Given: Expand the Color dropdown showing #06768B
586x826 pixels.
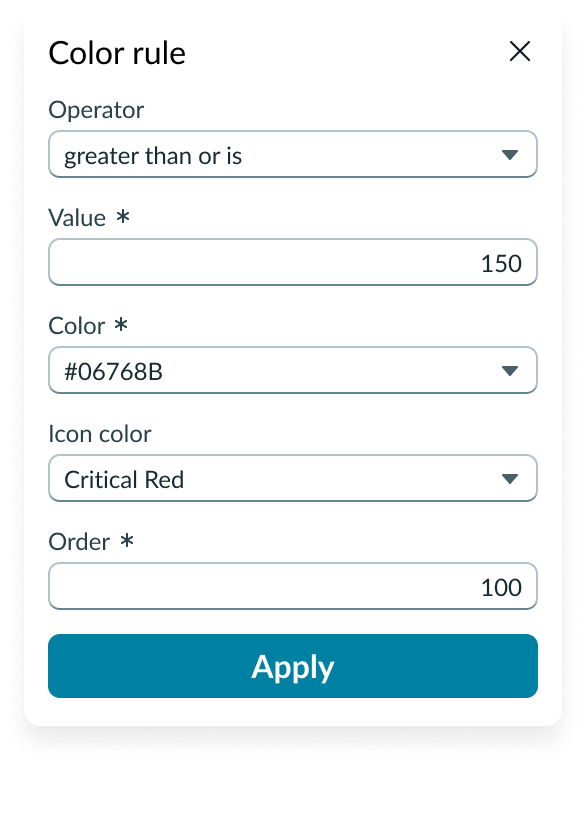Looking at the screenshot, I should click(x=292, y=370).
